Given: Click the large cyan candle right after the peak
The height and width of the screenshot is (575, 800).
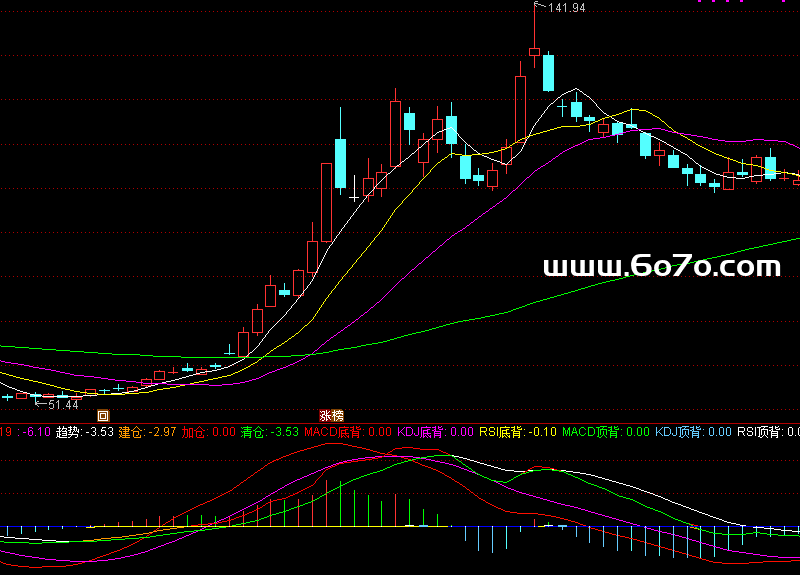Looking at the screenshot, I should click(x=548, y=72).
